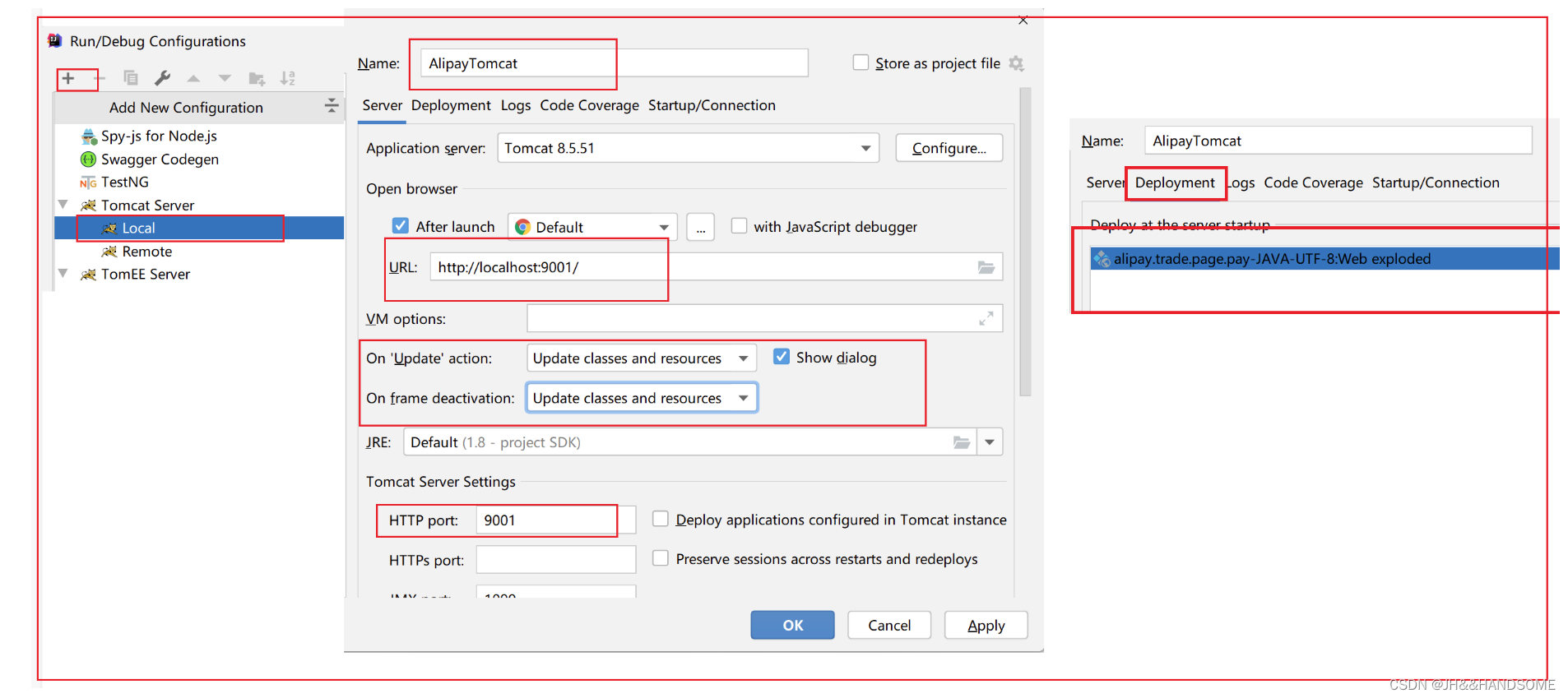This screenshot has height=698, width=1568.
Task: Open the browser Default dropdown
Action: coord(592,226)
